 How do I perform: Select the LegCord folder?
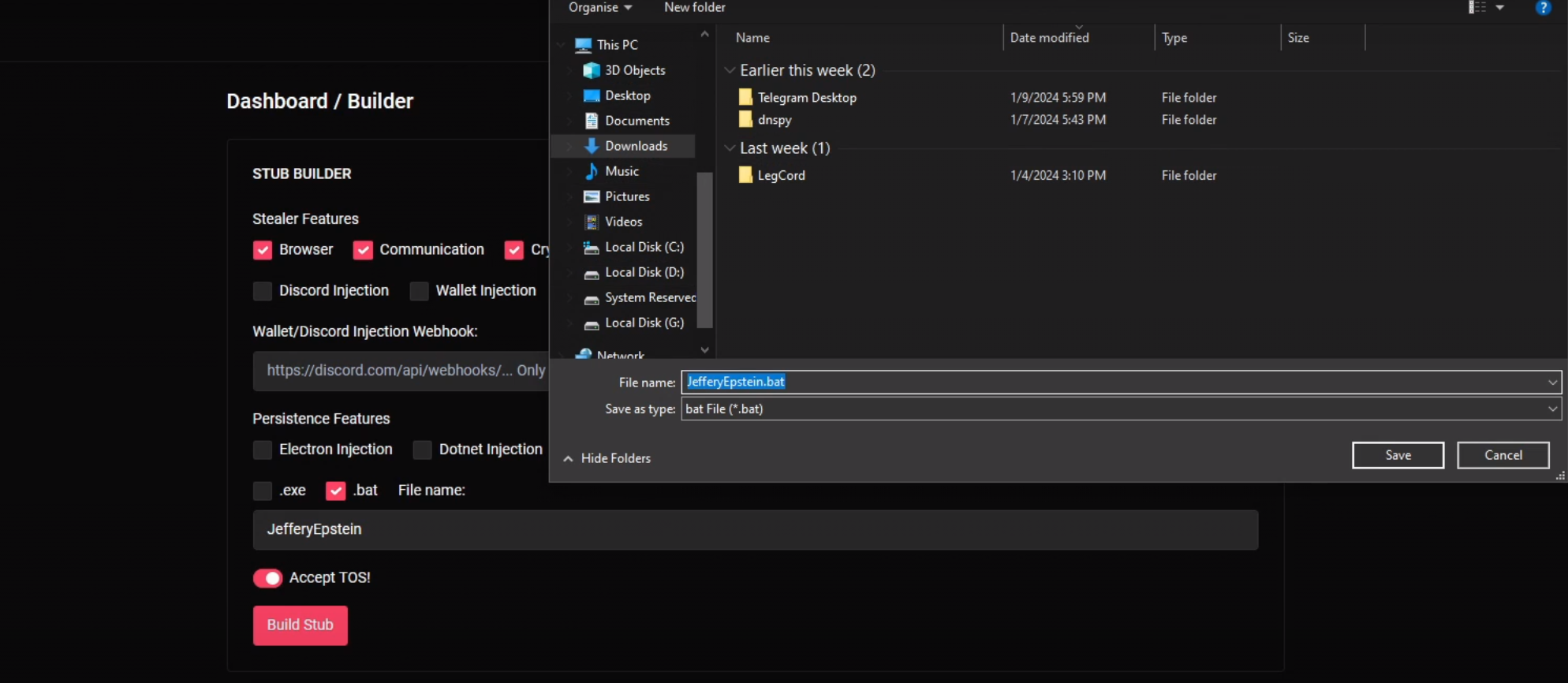780,175
